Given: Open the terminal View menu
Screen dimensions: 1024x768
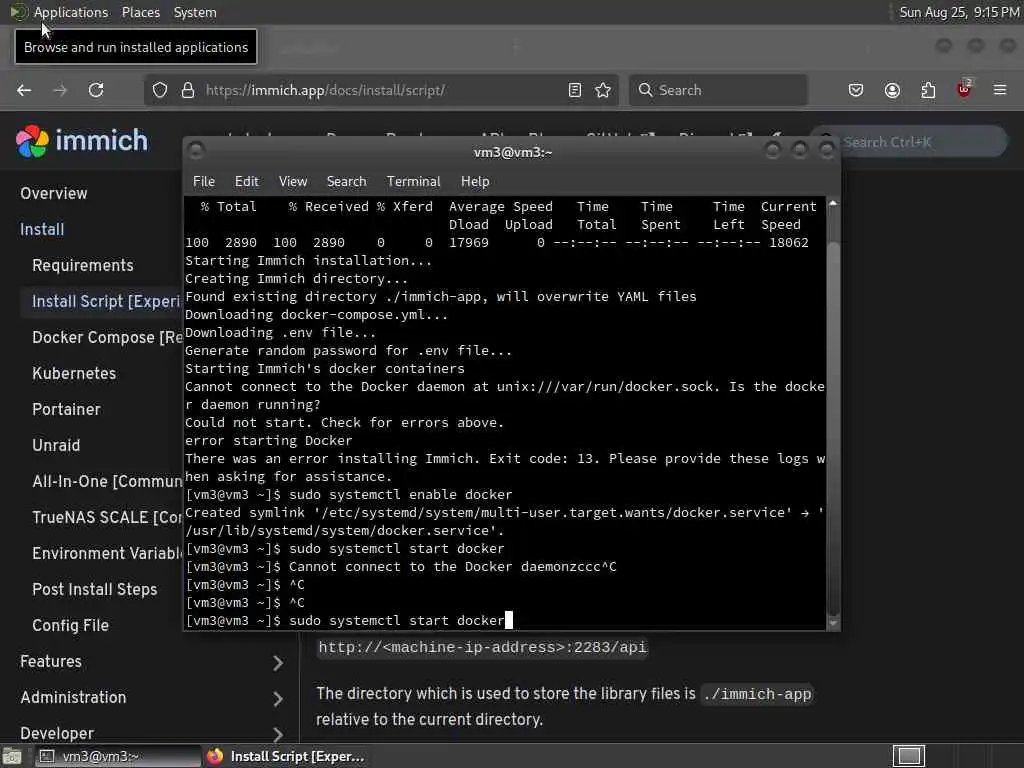Looking at the screenshot, I should pyautogui.click(x=293, y=182).
